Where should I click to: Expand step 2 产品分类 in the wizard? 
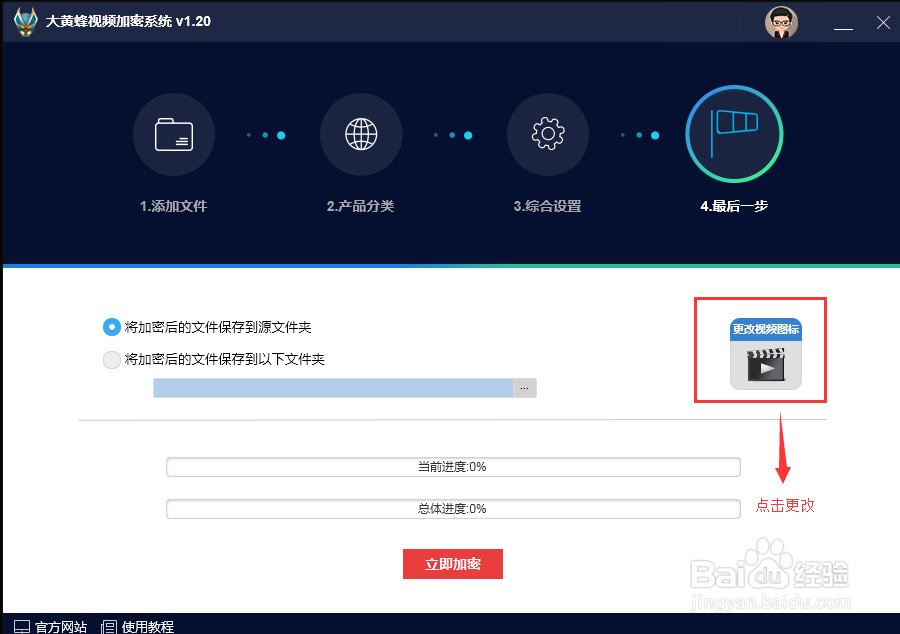click(361, 134)
